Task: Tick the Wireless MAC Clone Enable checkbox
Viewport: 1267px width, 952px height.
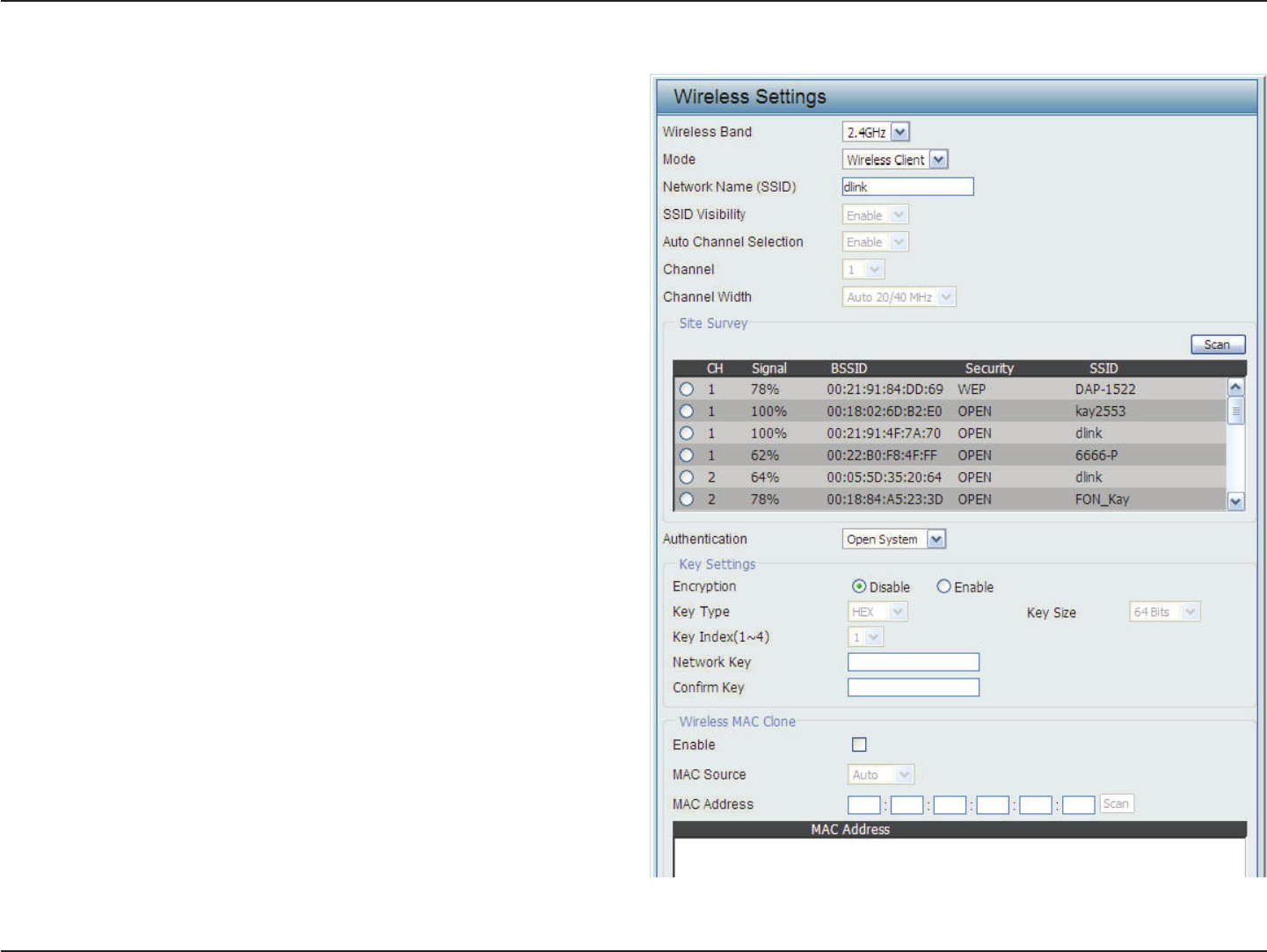Action: click(x=859, y=745)
